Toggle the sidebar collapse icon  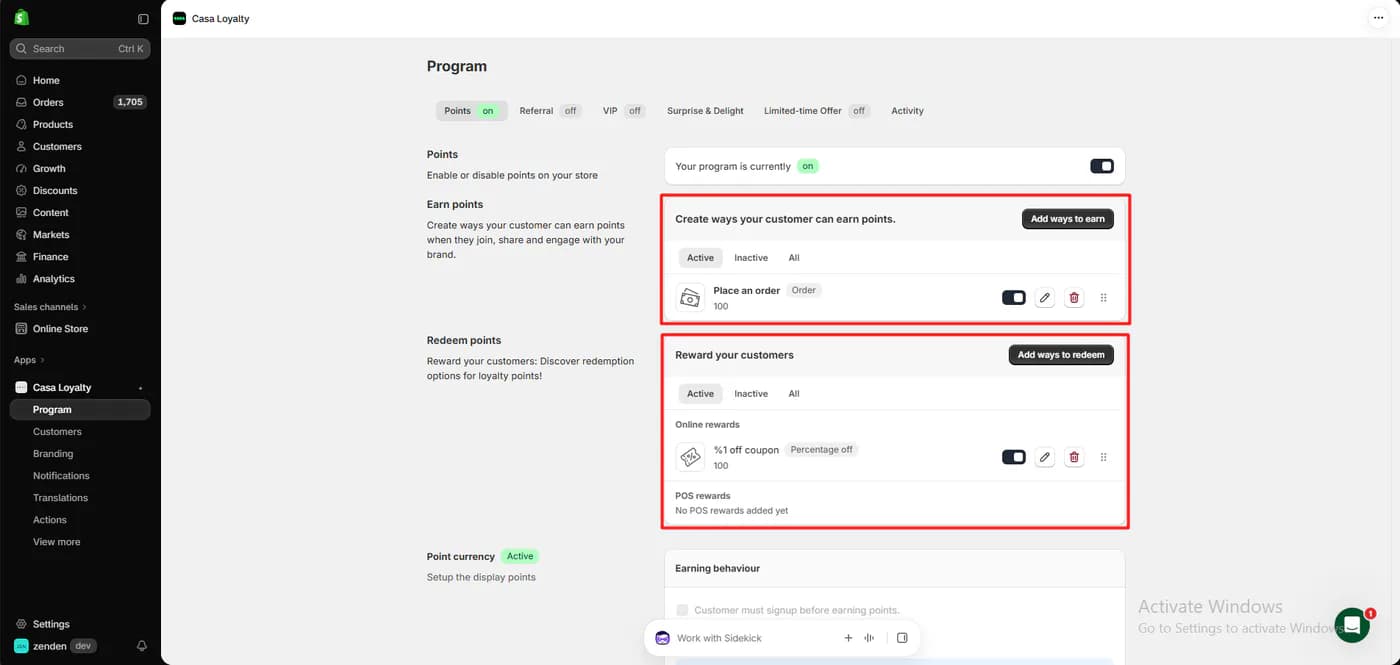point(143,19)
